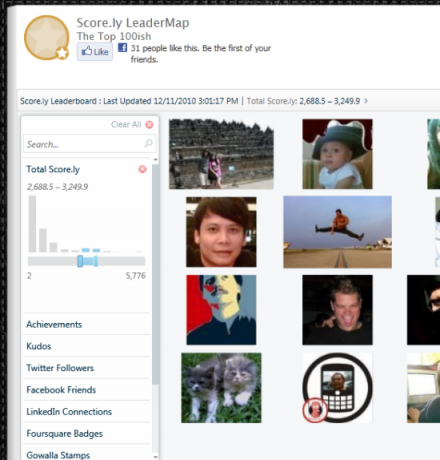The width and height of the screenshot is (440, 460).
Task: Click the Facebook Like thumbs-up button
Action: pyautogui.click(x=95, y=52)
